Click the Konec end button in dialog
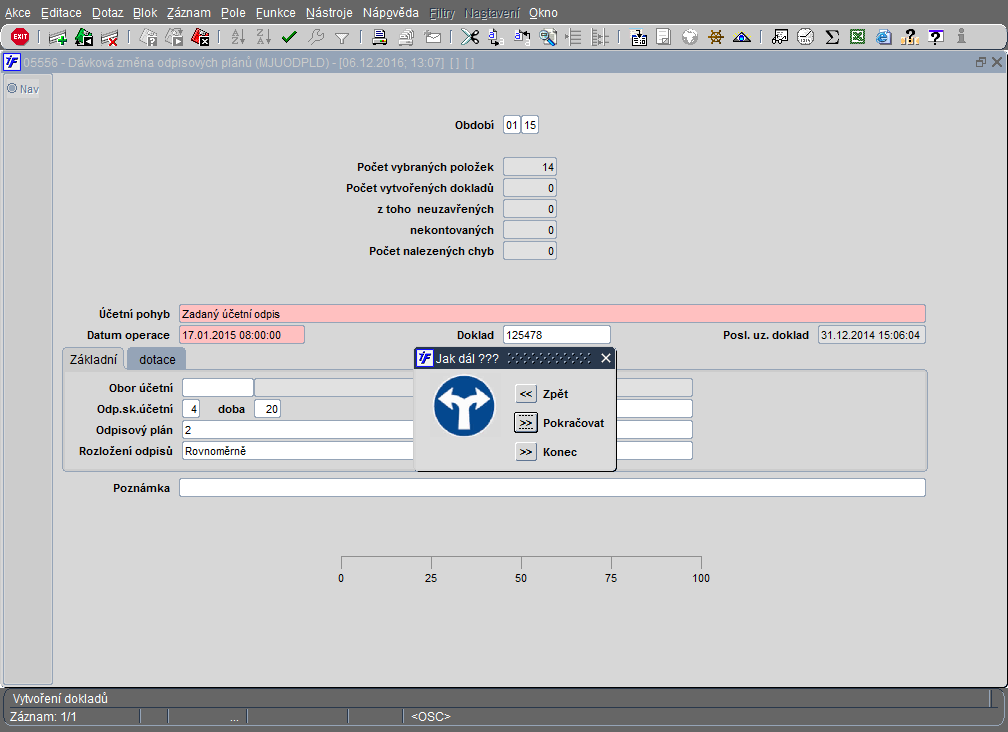Image resolution: width=1008 pixels, height=732 pixels. [x=526, y=452]
